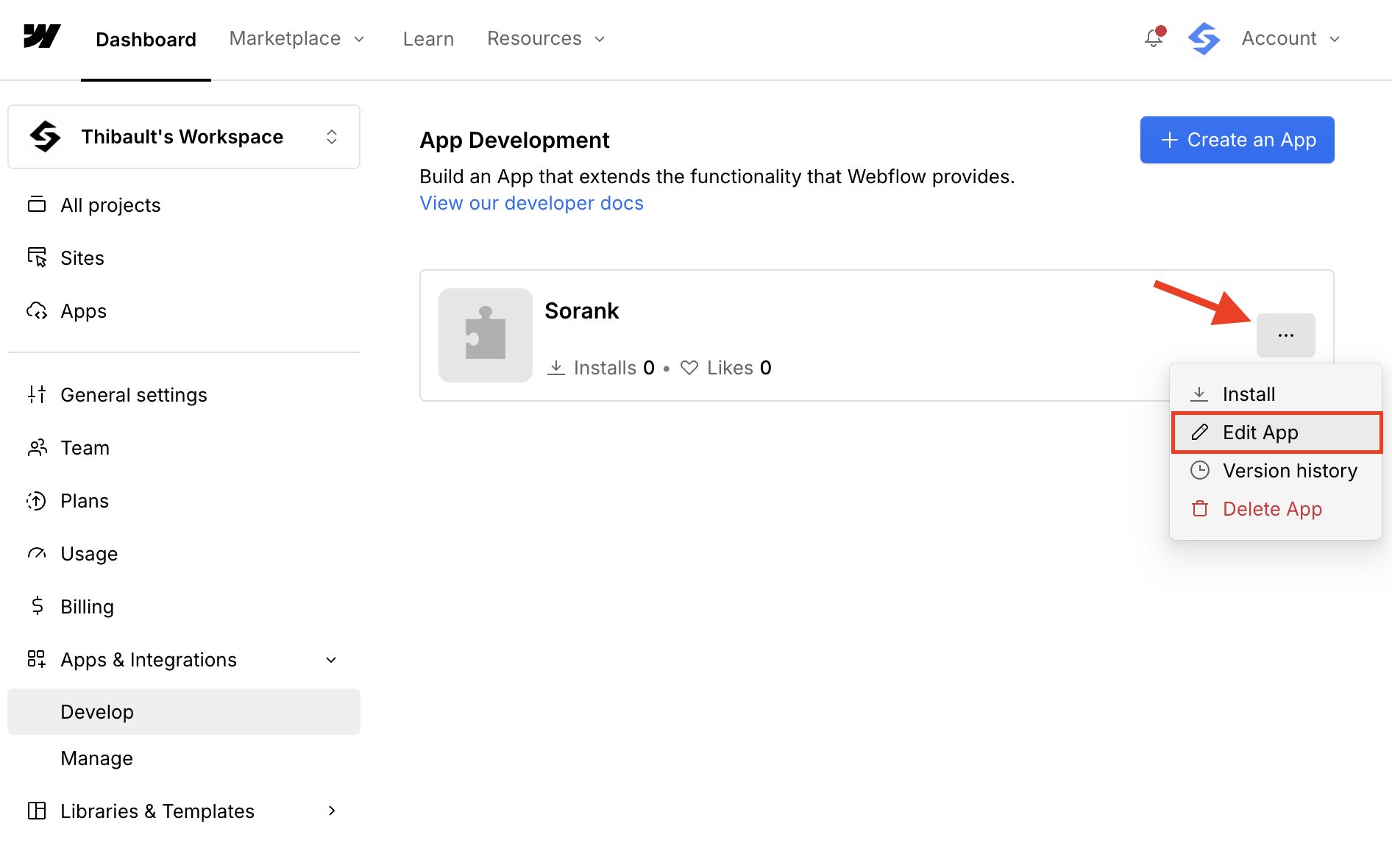Viewport: 1392px width, 868px height.
Task: Open All projects in the sidebar
Action: [184, 204]
